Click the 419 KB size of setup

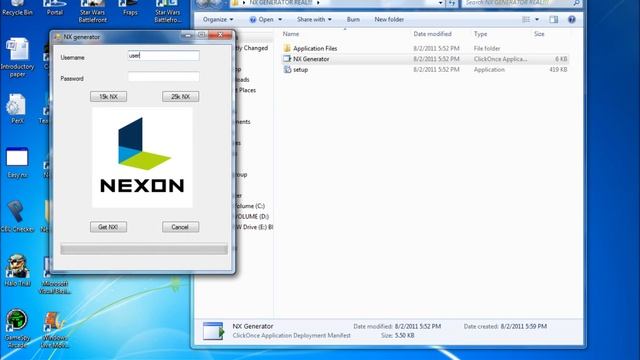tap(558, 70)
